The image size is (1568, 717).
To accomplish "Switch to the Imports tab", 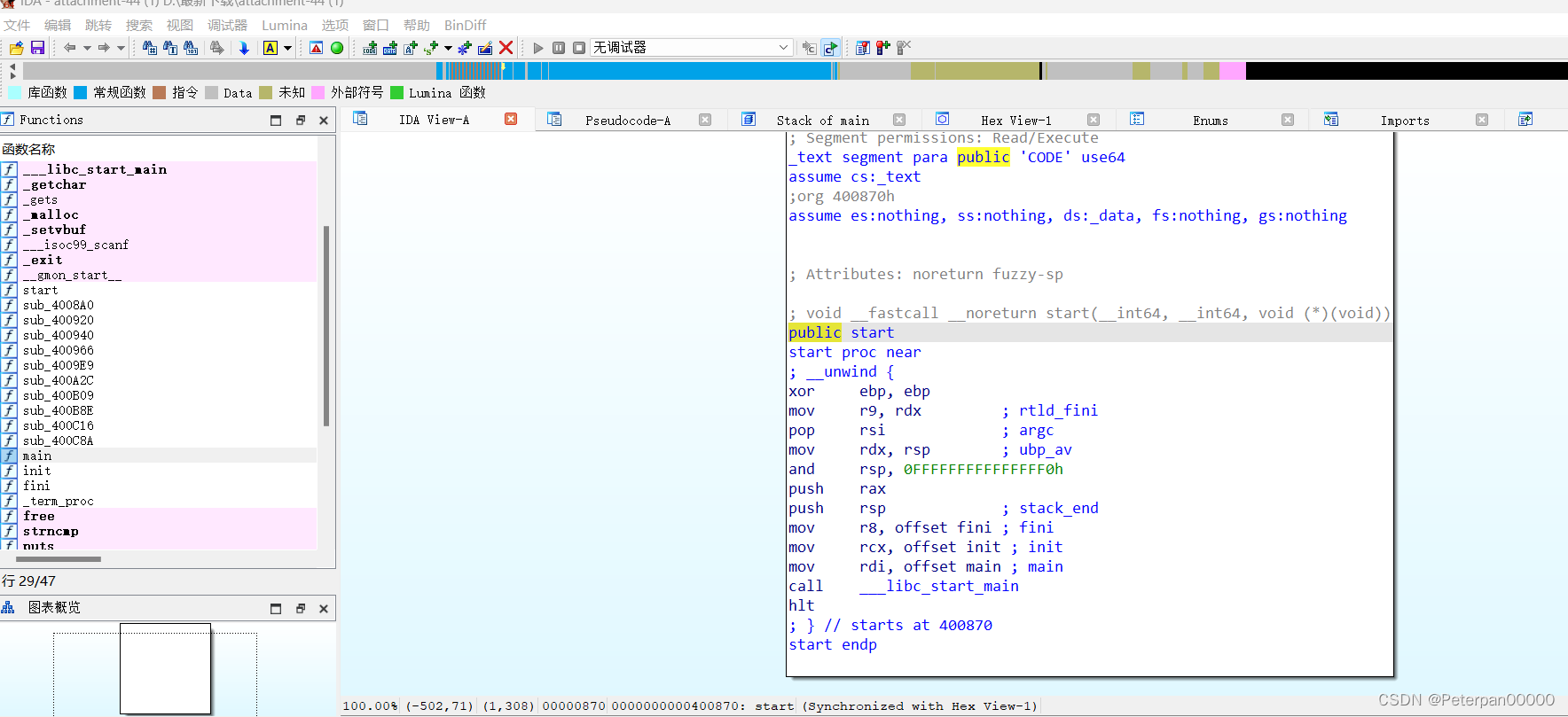I will tap(1405, 121).
